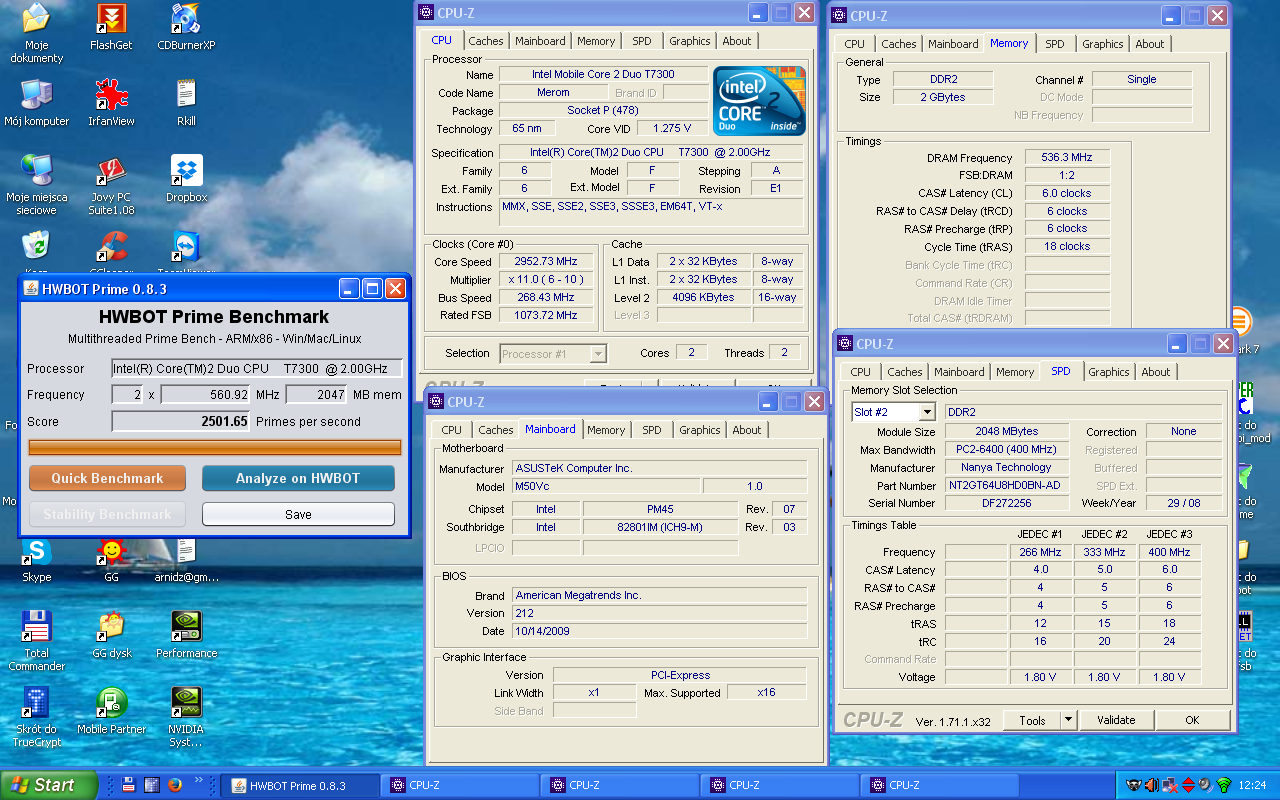Open Moje miejsca sieciowe icon
This screenshot has height=800, width=1280.
(x=36, y=170)
